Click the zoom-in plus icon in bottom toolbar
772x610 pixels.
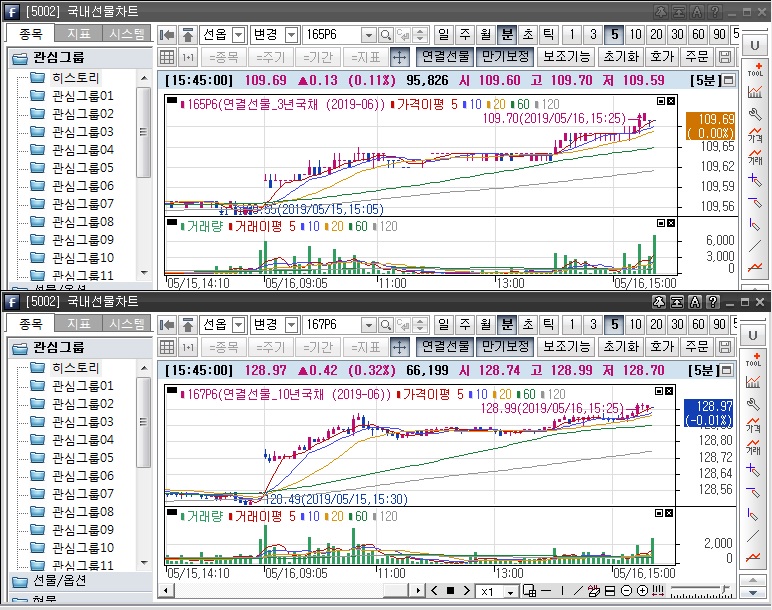click(641, 591)
